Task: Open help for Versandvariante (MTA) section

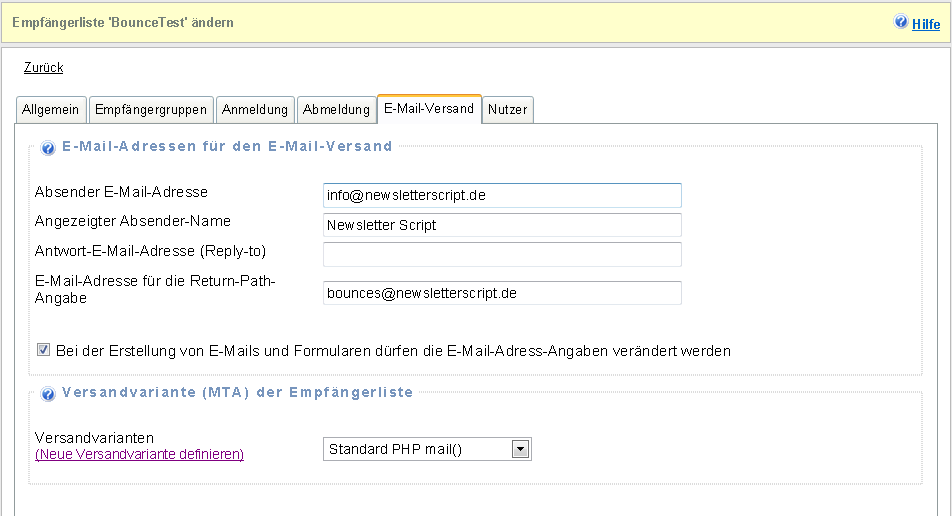Action: pyautogui.click(x=48, y=394)
